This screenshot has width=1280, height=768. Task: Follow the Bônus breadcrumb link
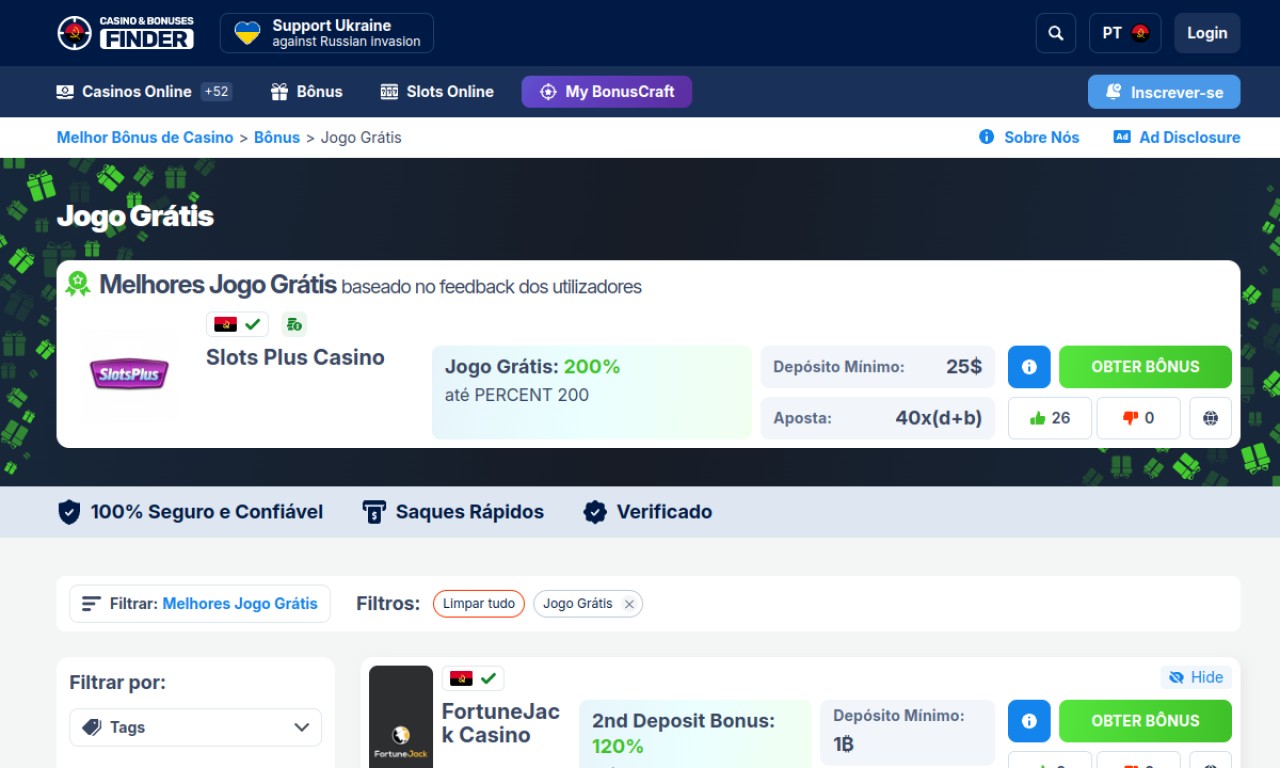click(277, 138)
